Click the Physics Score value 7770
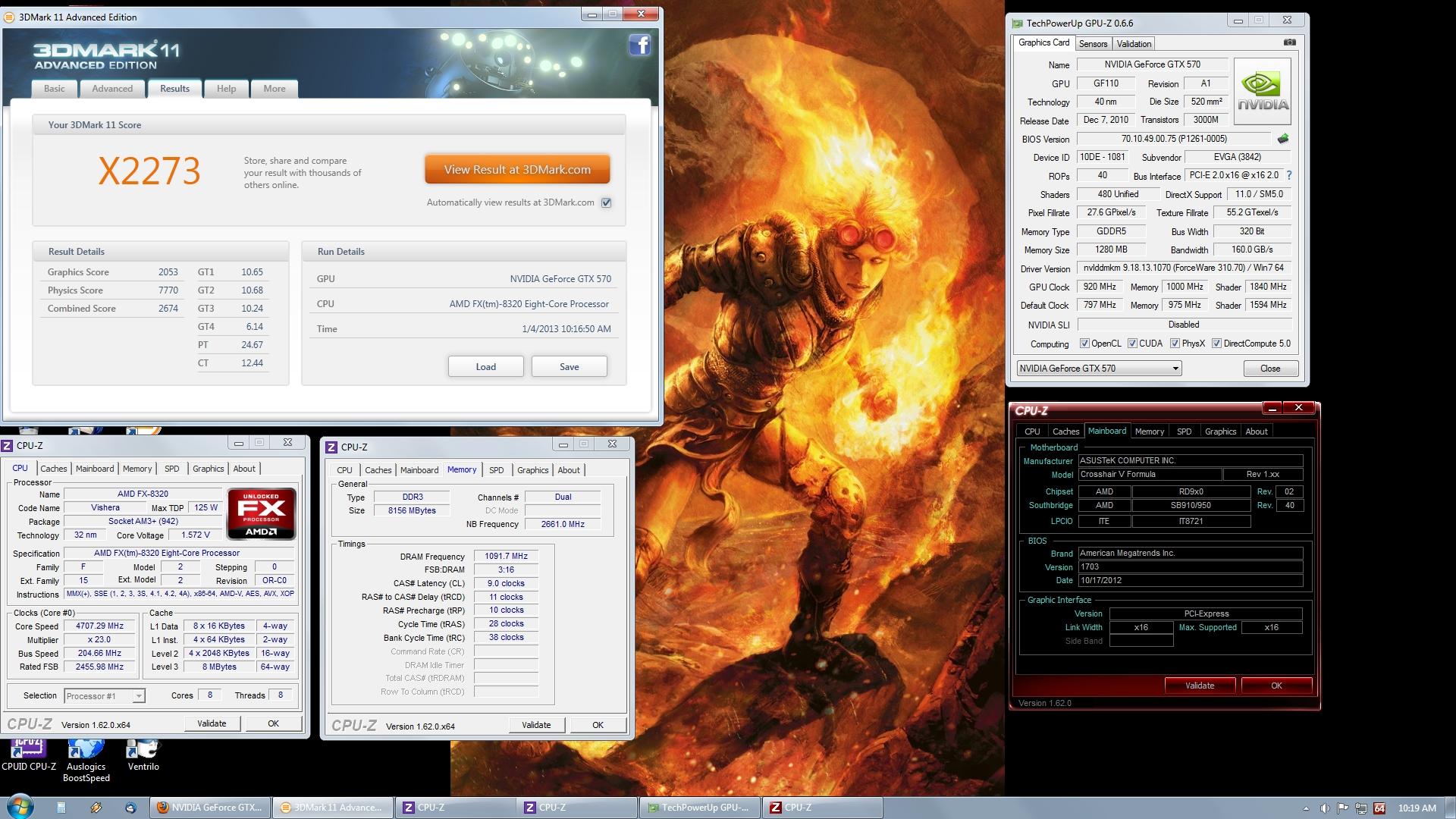 (x=168, y=290)
